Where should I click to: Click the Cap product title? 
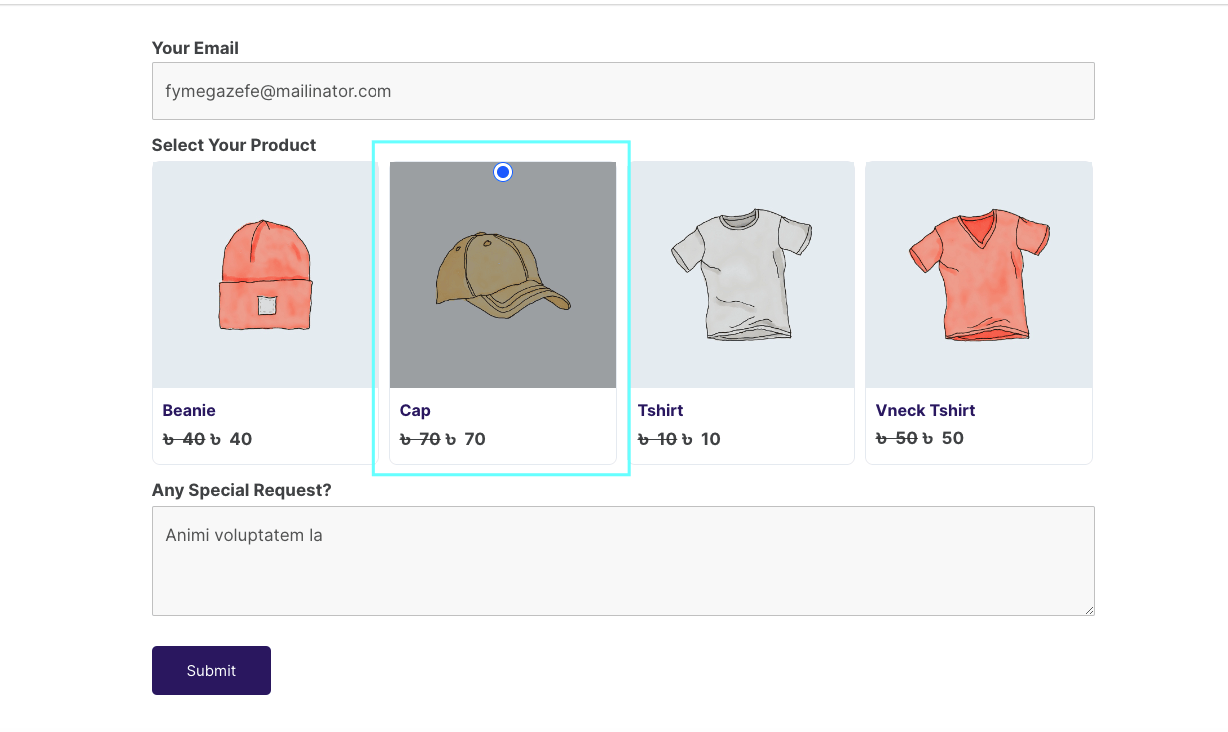414,410
